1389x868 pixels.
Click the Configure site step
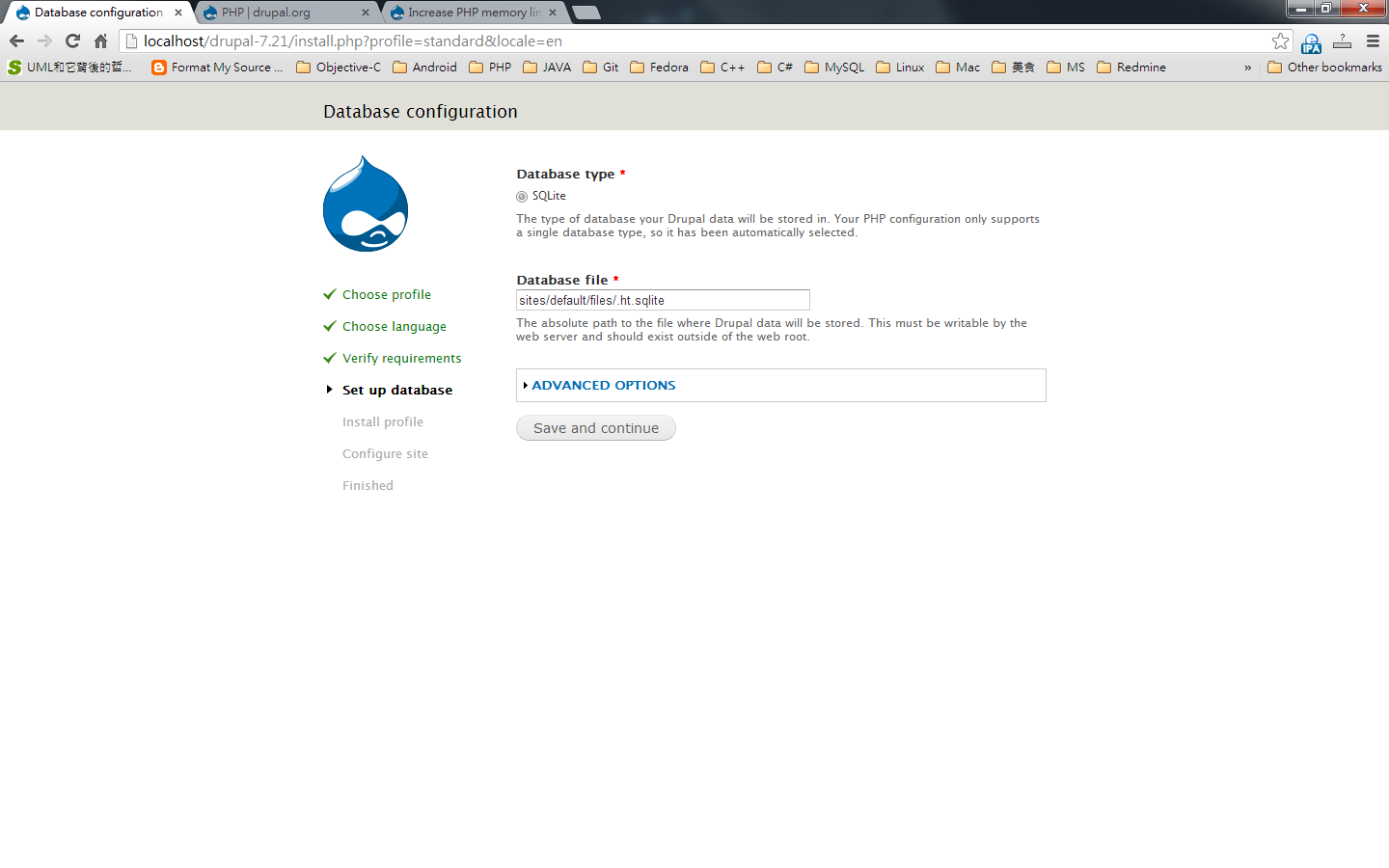(x=385, y=453)
